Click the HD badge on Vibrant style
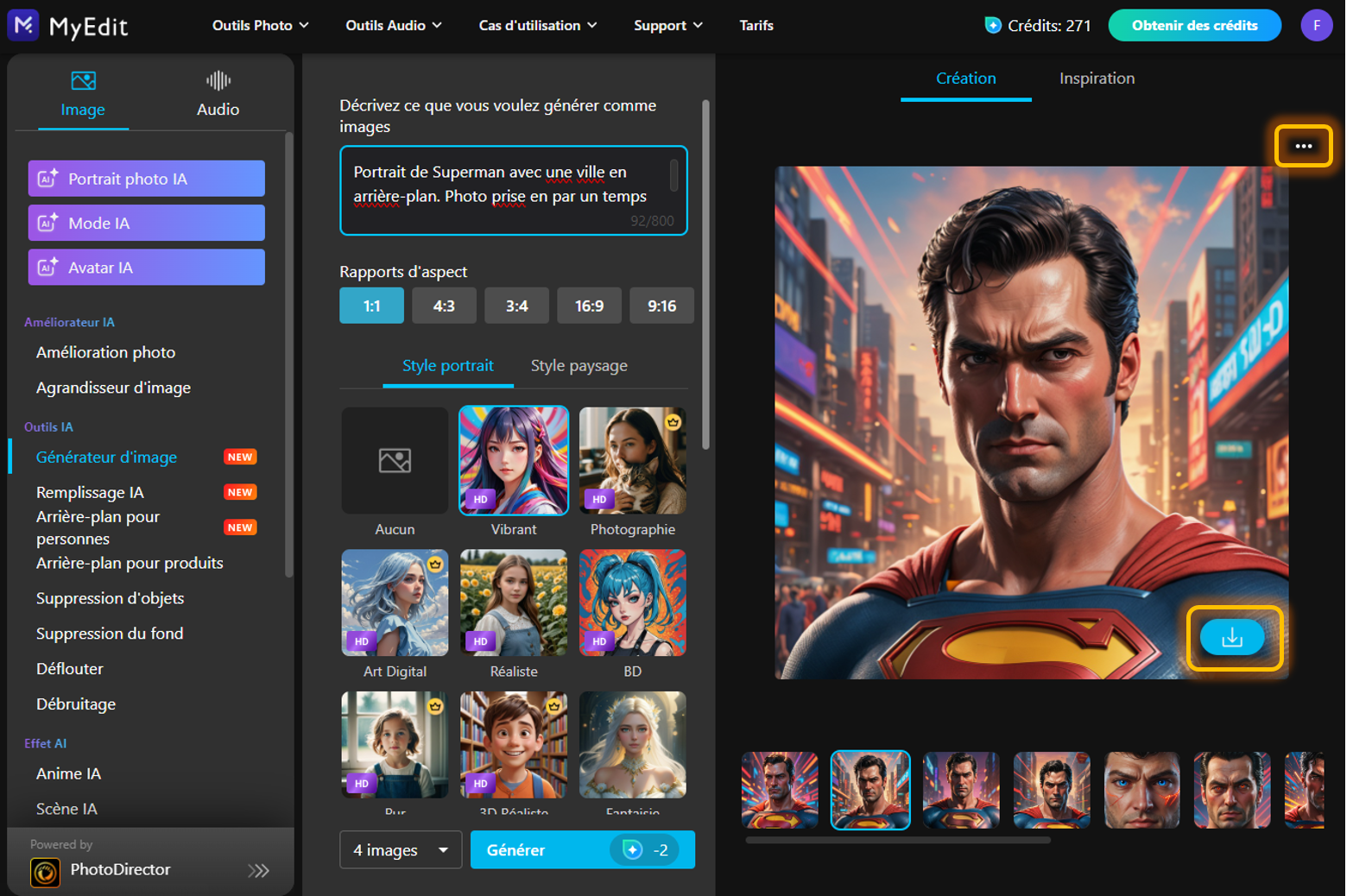1353x896 pixels. [481, 499]
